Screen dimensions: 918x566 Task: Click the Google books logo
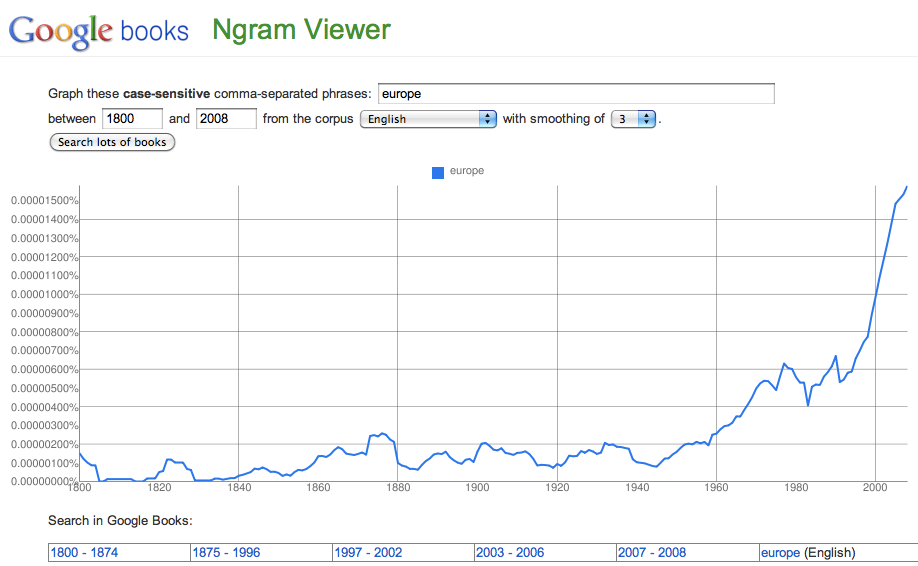coord(98,31)
